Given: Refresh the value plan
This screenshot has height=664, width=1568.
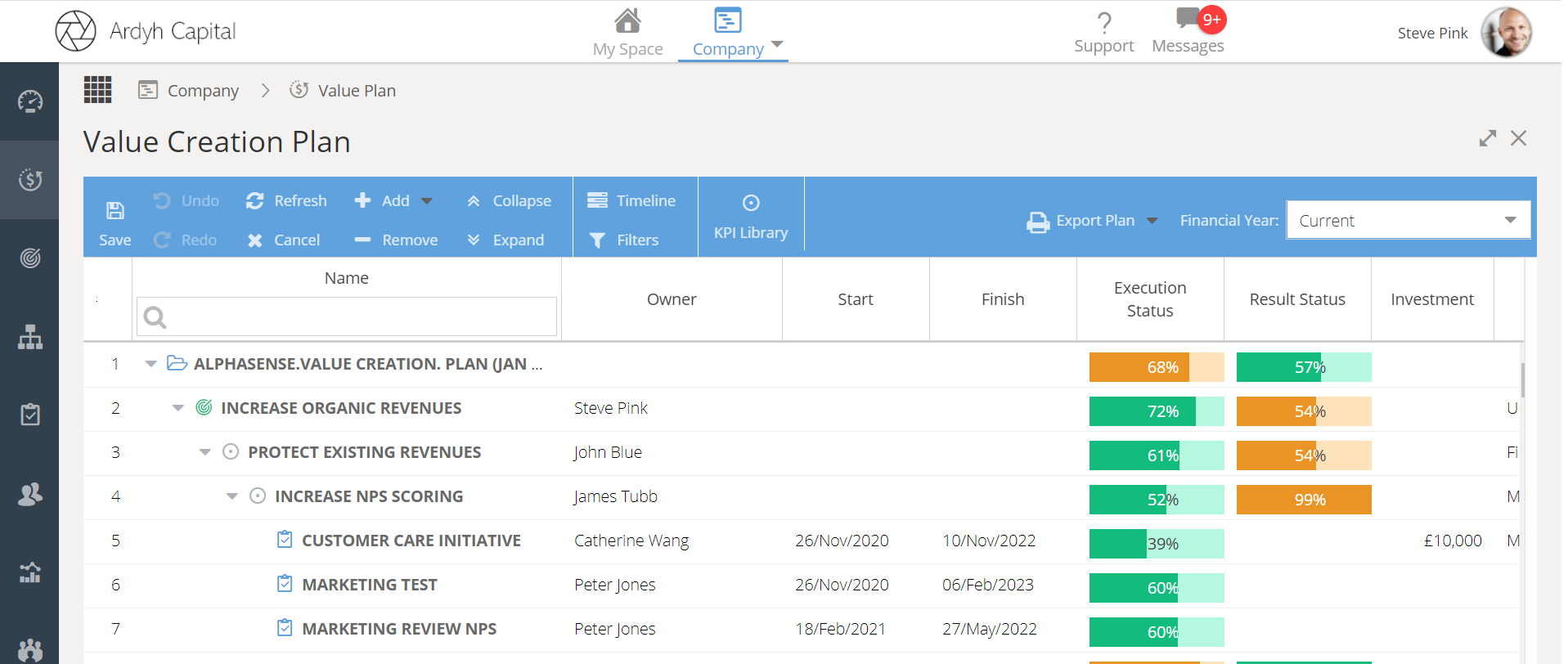Looking at the screenshot, I should click(286, 200).
